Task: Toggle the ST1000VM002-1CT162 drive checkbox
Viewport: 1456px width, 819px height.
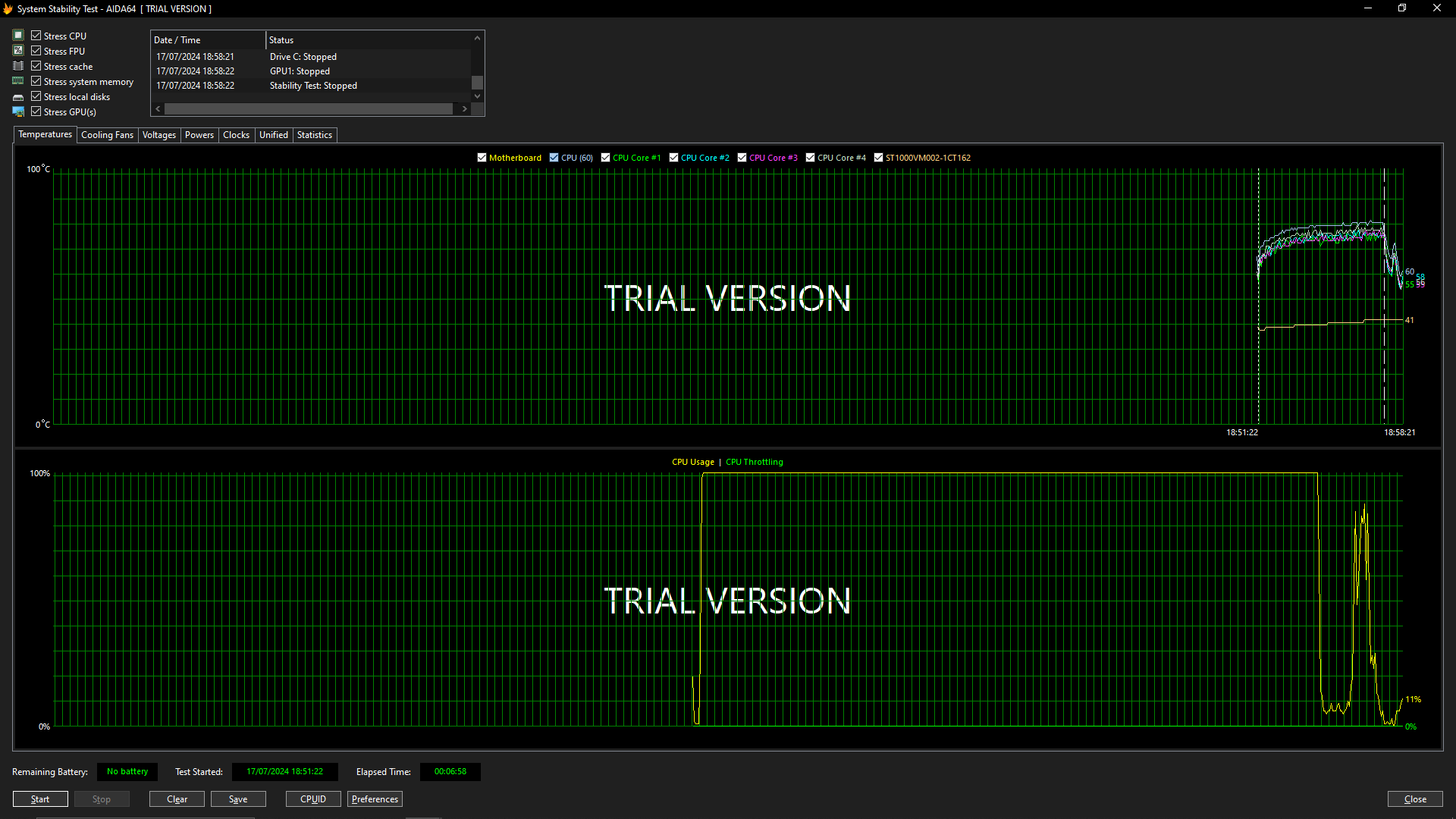Action: click(878, 158)
